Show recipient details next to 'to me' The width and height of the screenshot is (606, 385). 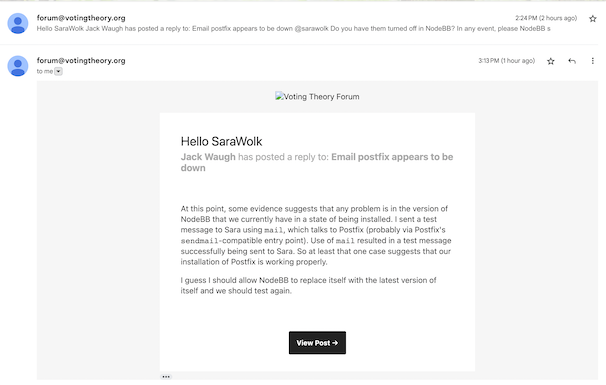tap(58, 72)
